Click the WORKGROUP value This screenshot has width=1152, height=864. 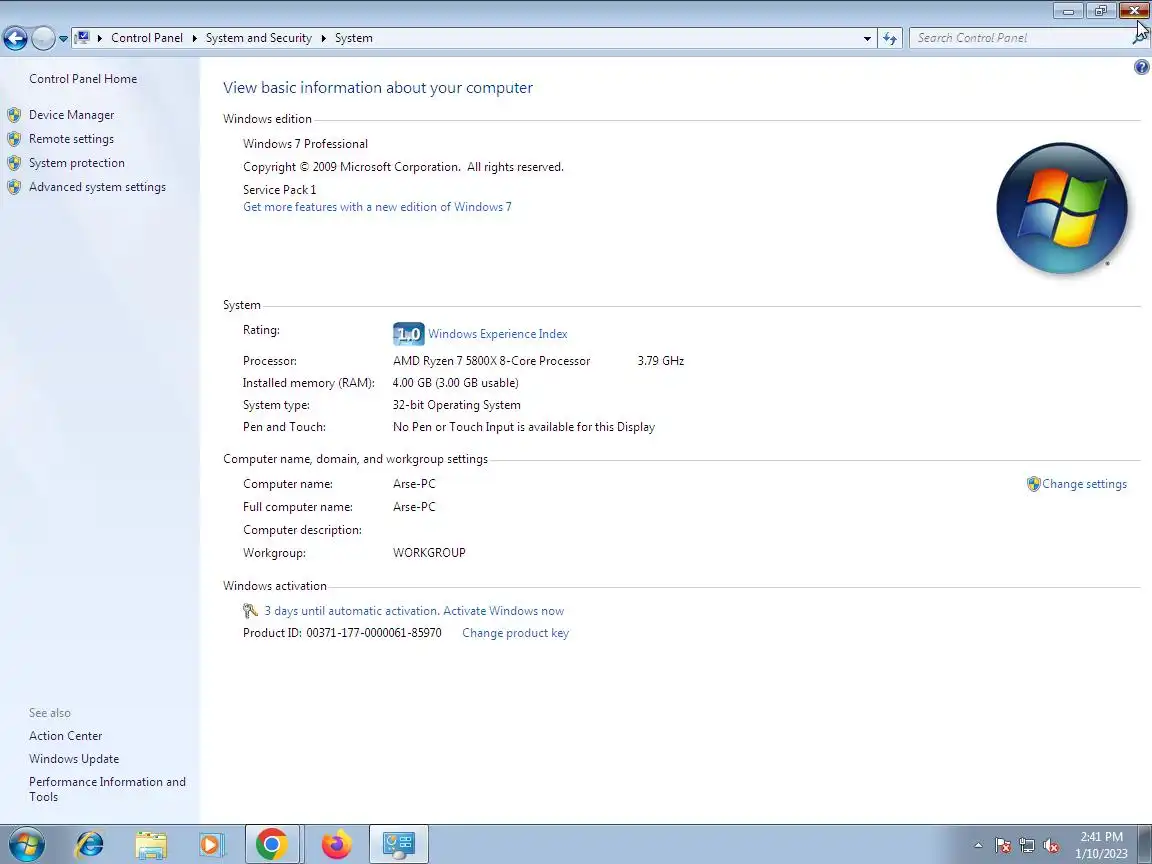point(429,552)
